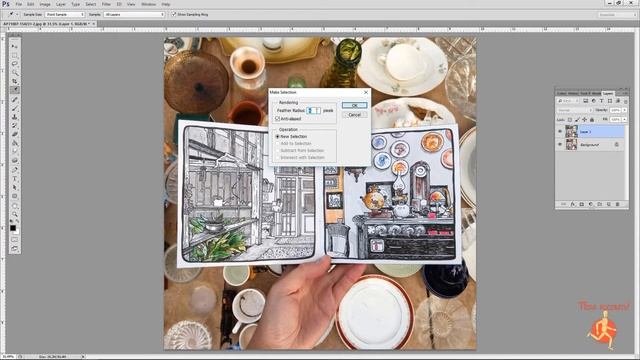Click the add layer mask icon
Screen dimensions: 640x360
tap(582, 204)
